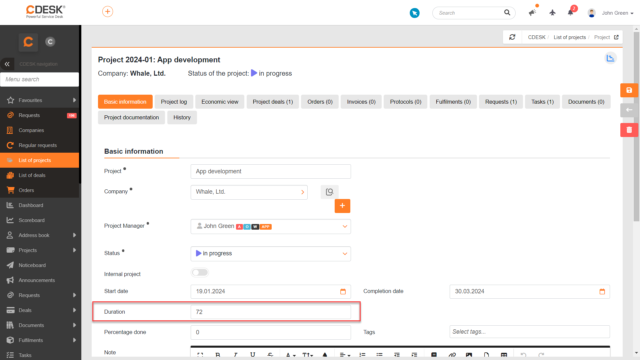Click CDESK breadcrumb link

tap(536, 37)
